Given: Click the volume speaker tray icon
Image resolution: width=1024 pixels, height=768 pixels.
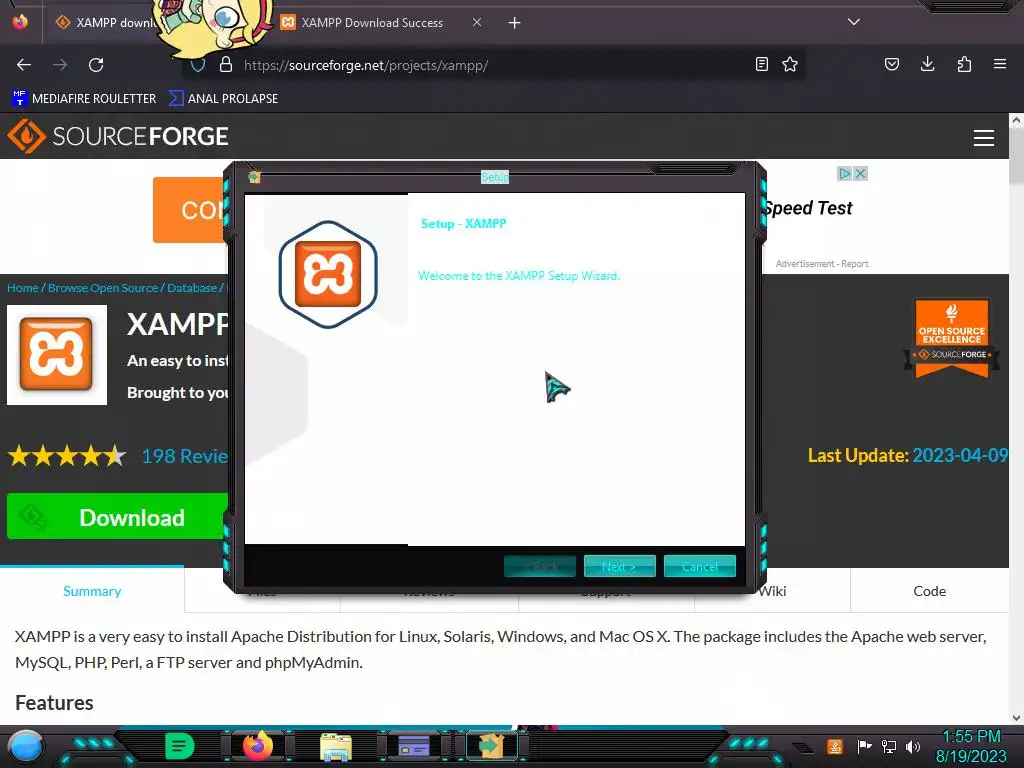Looking at the screenshot, I should point(913,746).
